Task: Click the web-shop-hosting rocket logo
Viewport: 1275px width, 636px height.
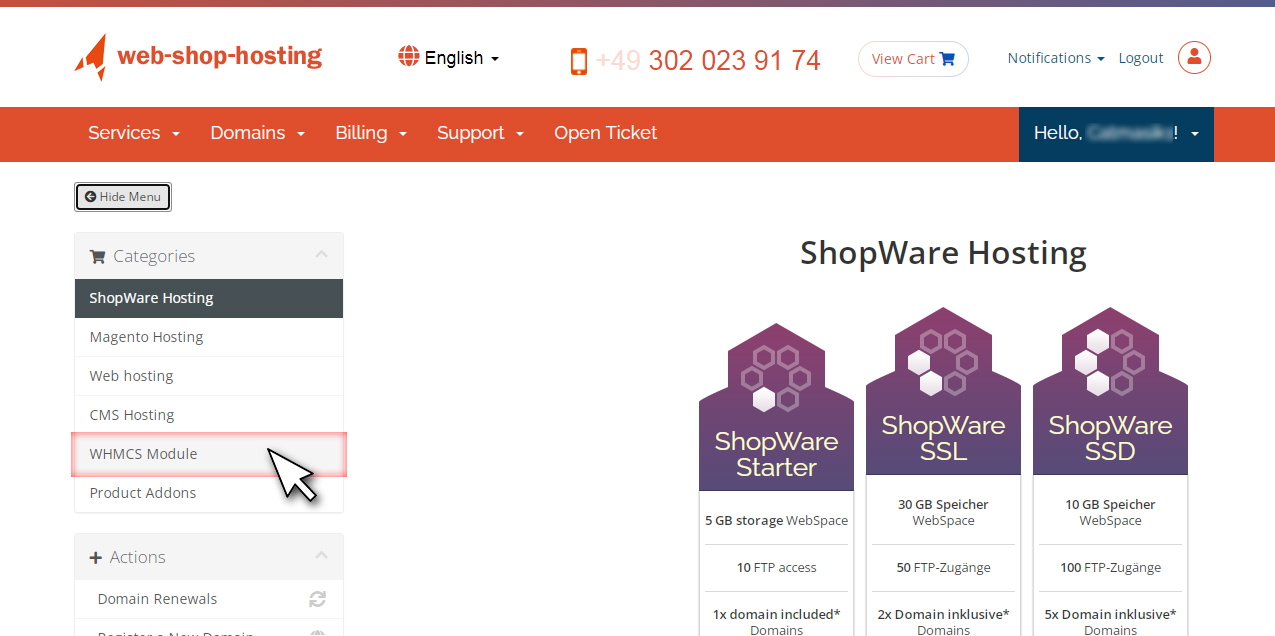Action: (x=198, y=57)
